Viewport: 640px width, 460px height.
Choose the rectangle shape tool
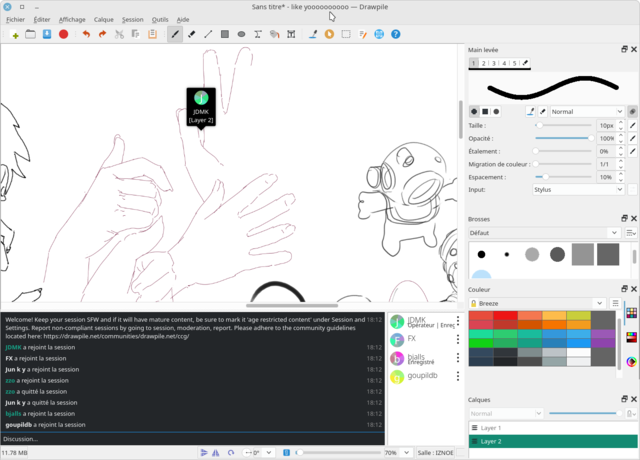tap(225, 34)
